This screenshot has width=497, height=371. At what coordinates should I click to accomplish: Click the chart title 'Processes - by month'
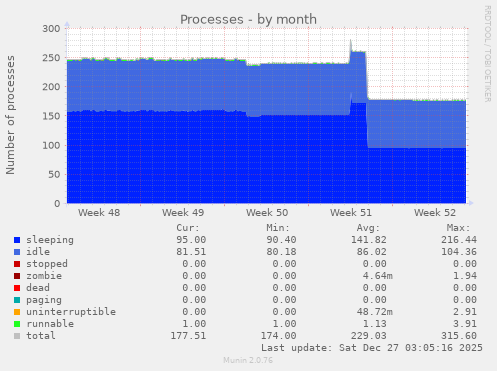pyautogui.click(x=248, y=20)
